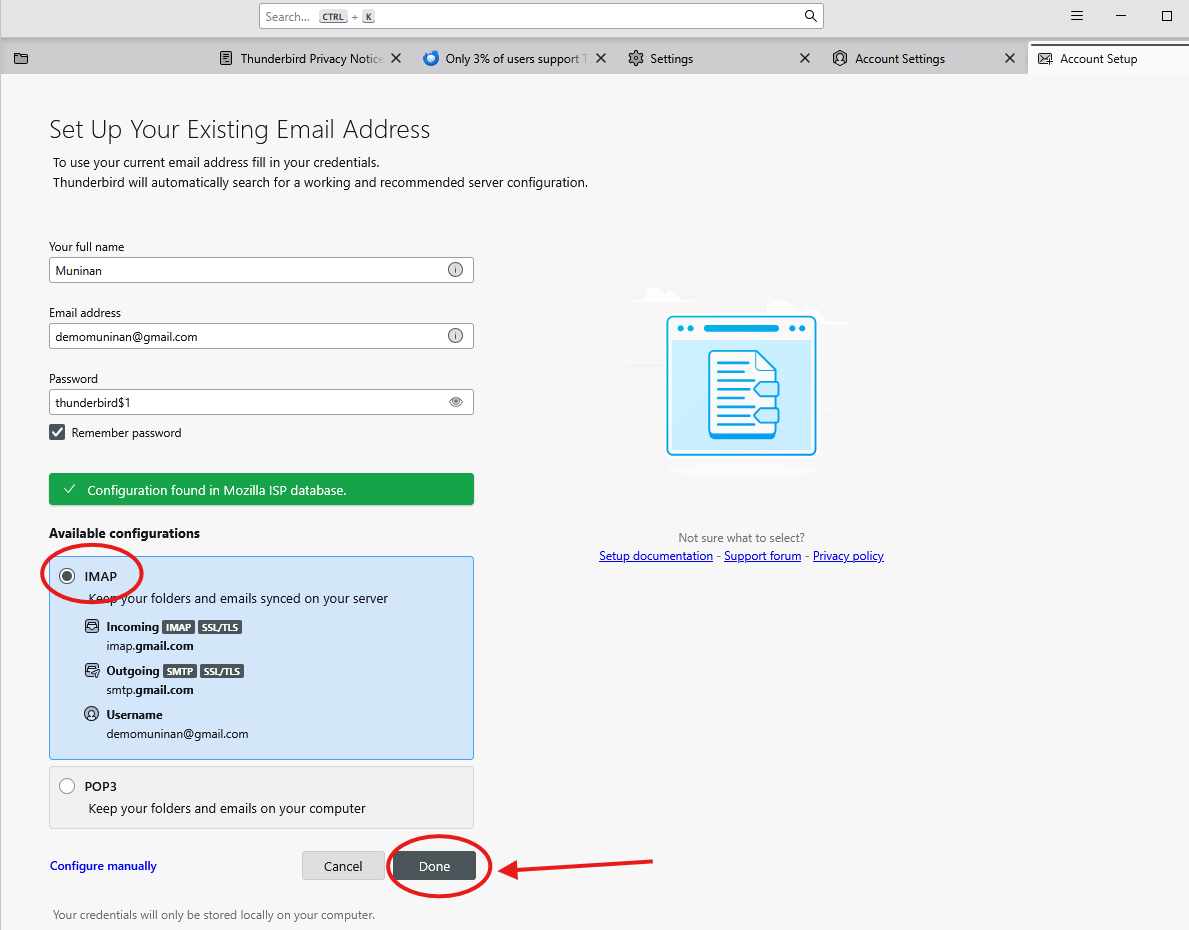Open the Configure manually link
The image size is (1189, 930).
(103, 866)
